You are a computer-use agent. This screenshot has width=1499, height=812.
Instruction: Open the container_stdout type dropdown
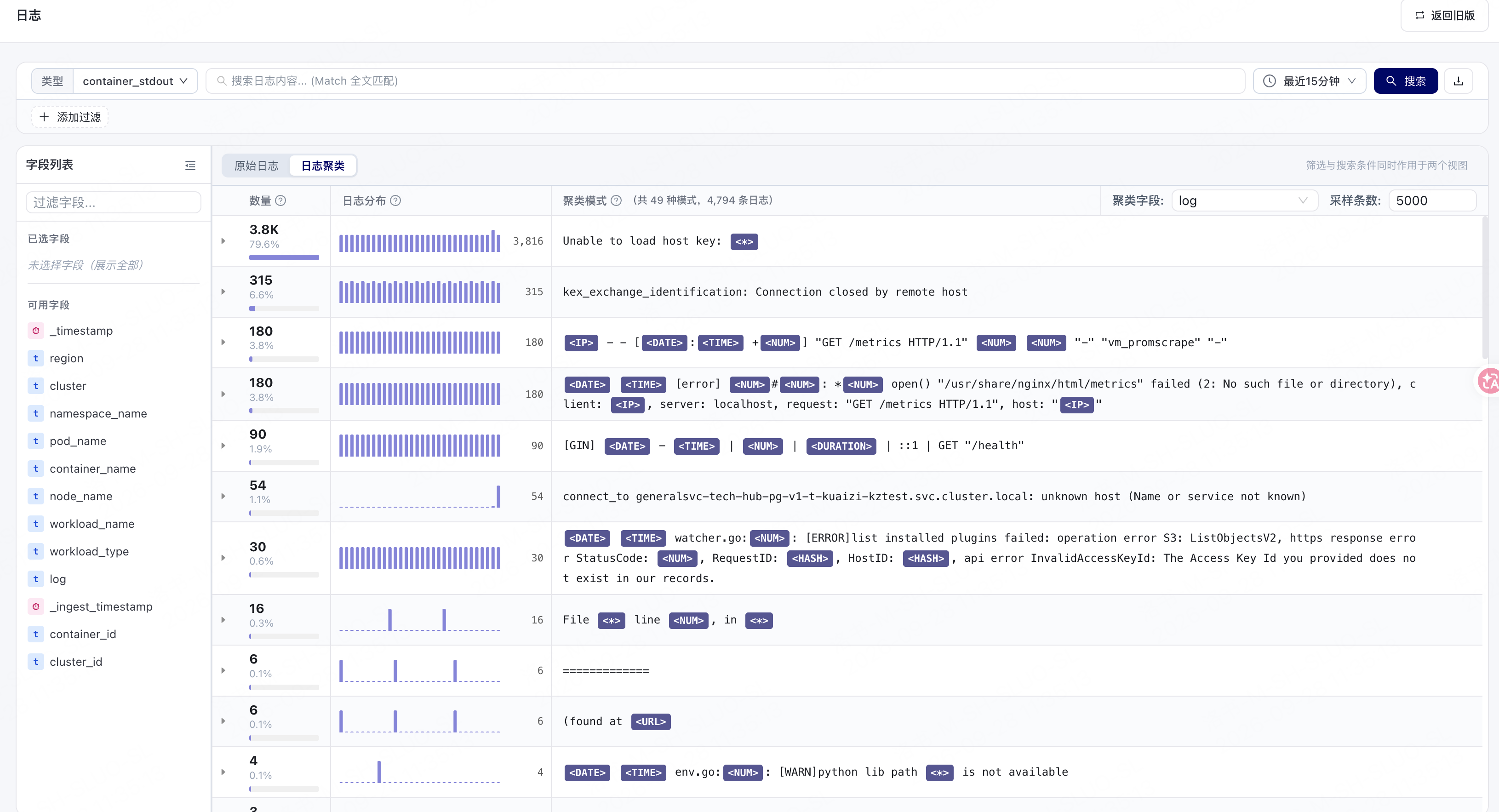135,81
